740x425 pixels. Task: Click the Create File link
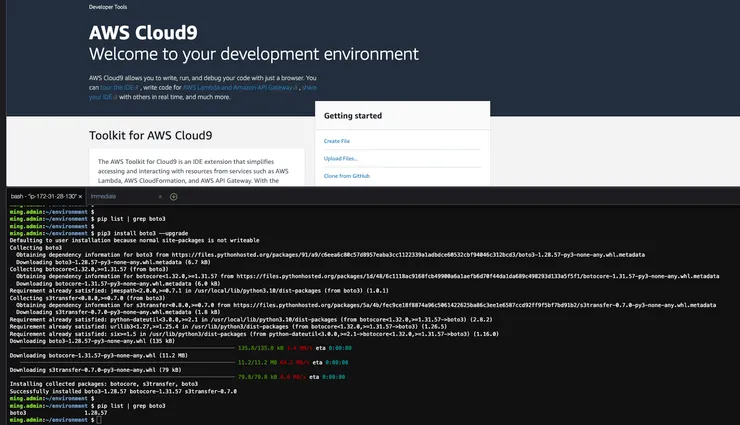pos(336,141)
